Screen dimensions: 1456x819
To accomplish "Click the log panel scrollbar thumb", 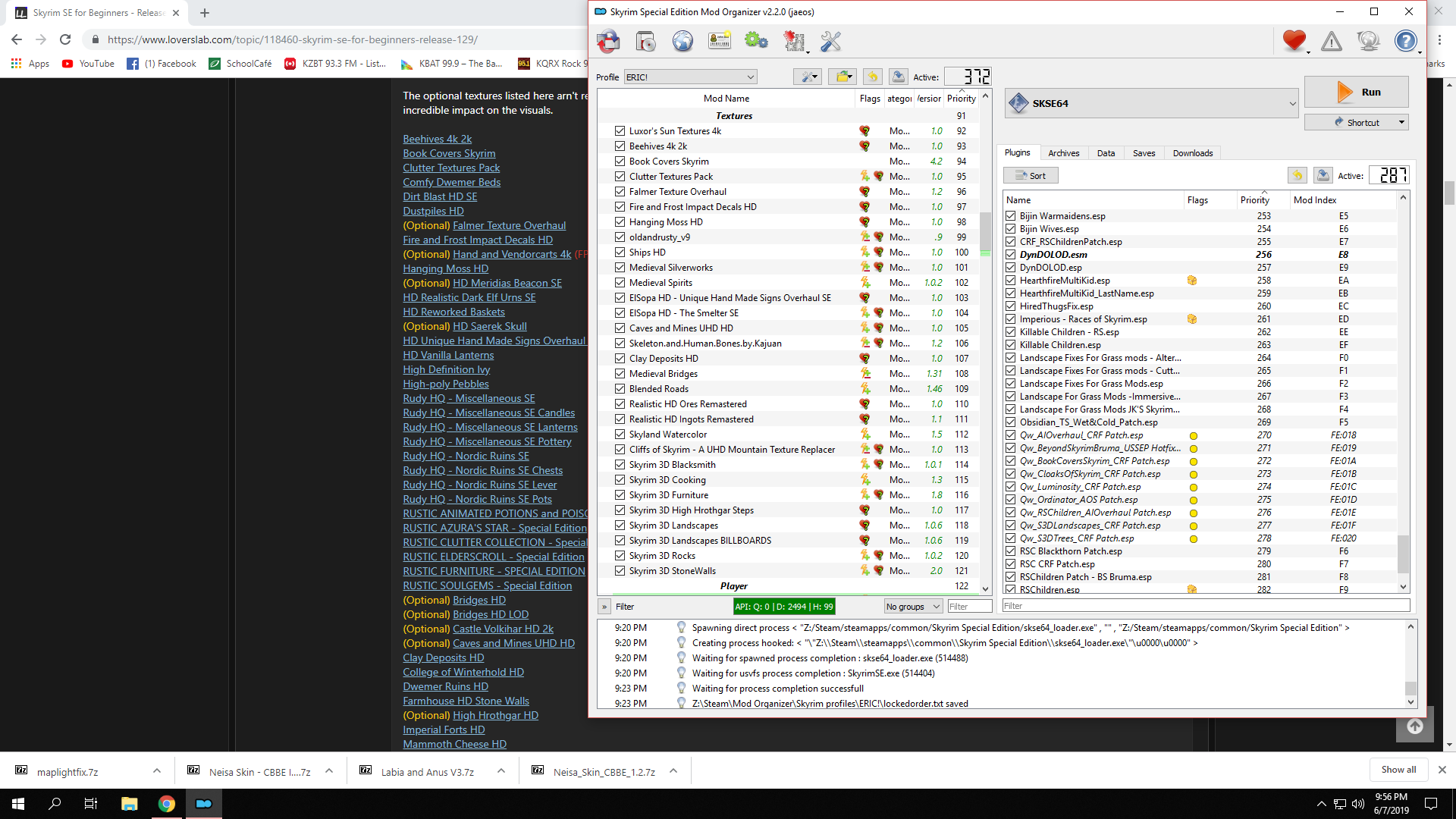I will click(x=1410, y=688).
